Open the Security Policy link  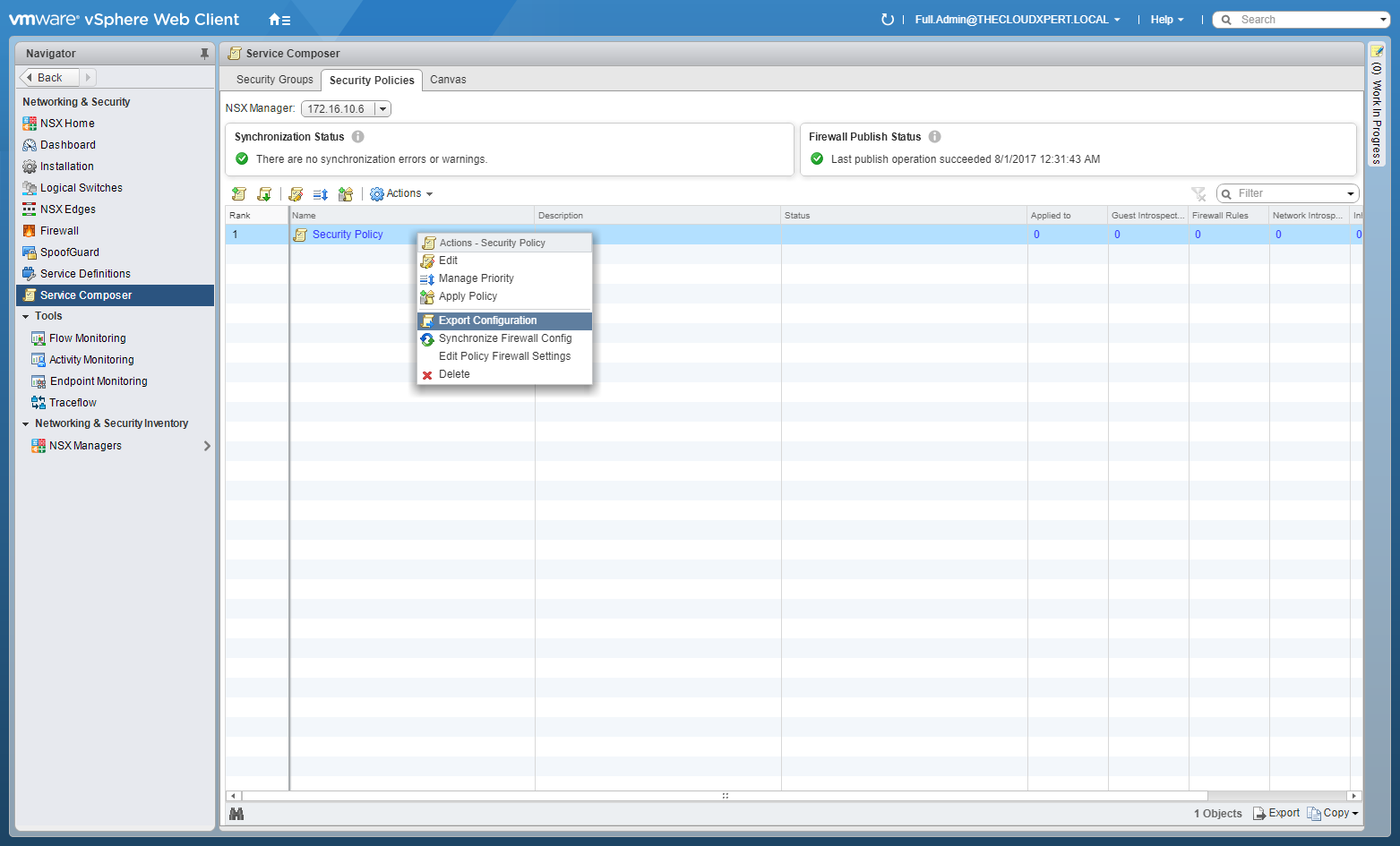[348, 235]
